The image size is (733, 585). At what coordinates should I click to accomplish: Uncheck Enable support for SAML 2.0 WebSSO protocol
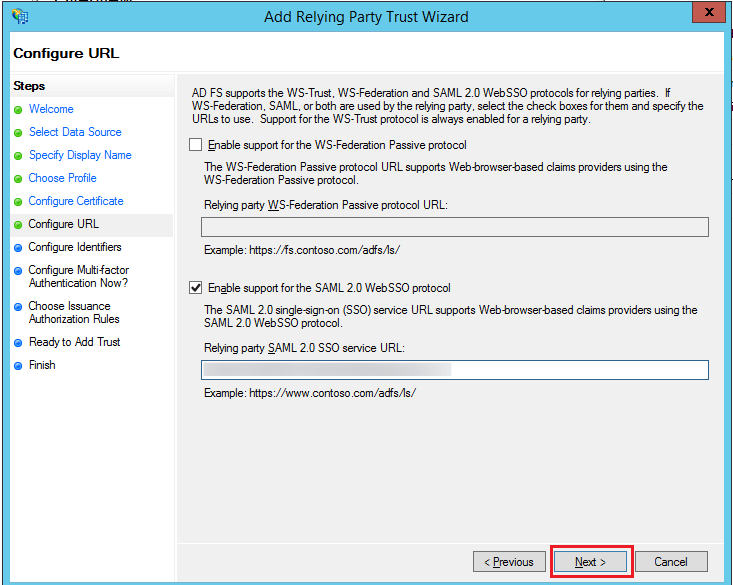pyautogui.click(x=195, y=288)
